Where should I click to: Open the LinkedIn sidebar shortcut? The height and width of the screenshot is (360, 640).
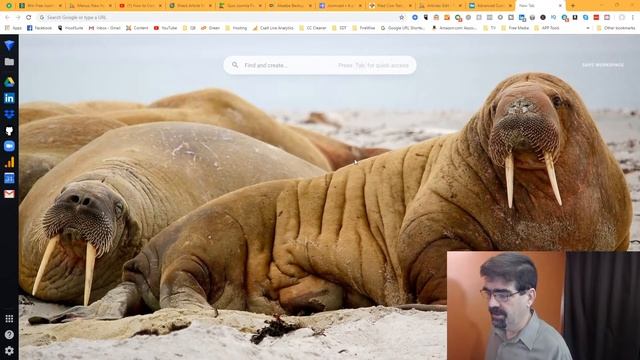[9, 98]
